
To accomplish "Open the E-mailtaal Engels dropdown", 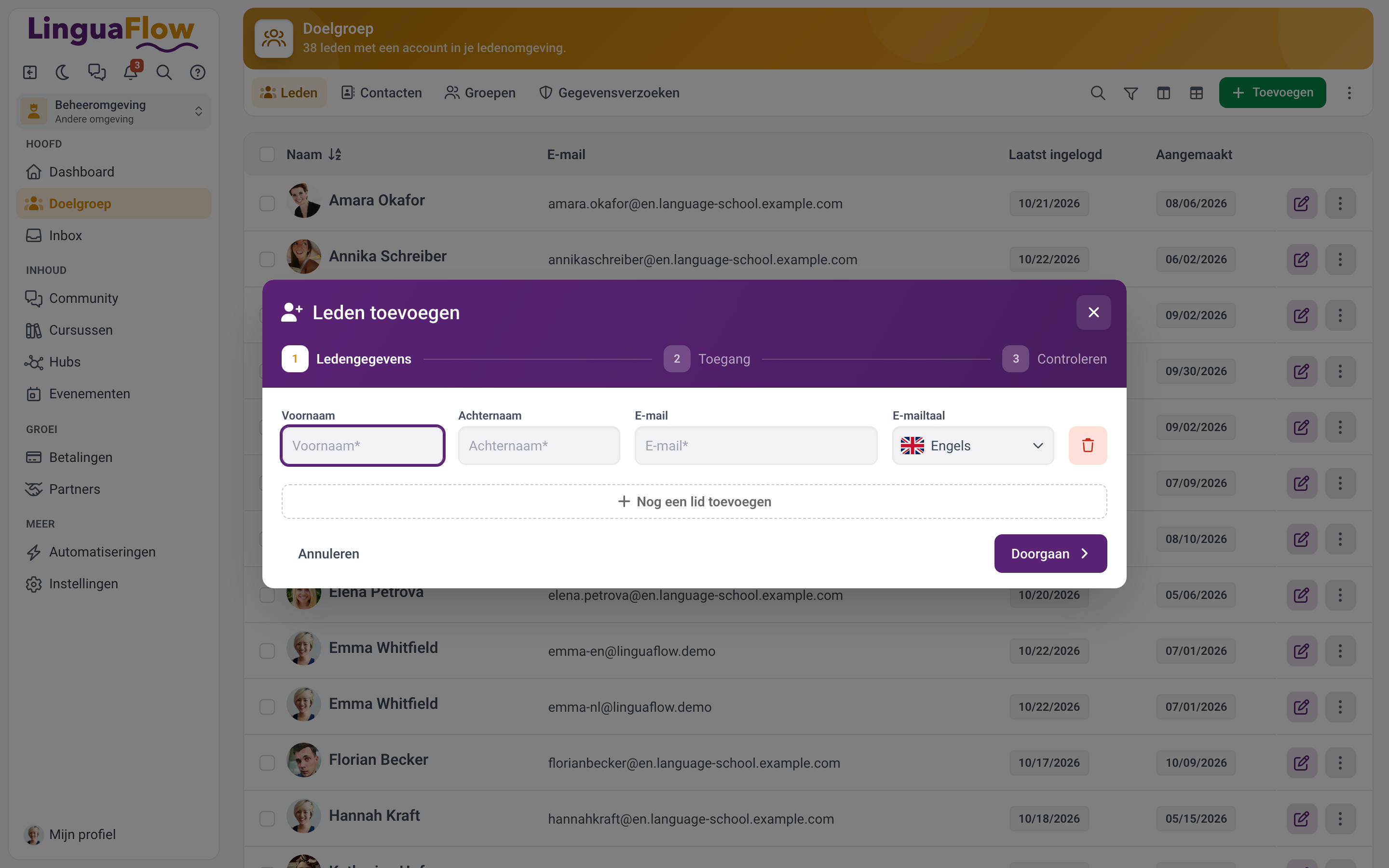I will (972, 446).
